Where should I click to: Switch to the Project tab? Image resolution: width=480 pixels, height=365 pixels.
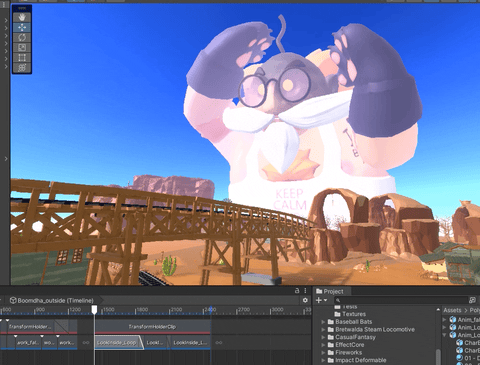pyautogui.click(x=330, y=291)
